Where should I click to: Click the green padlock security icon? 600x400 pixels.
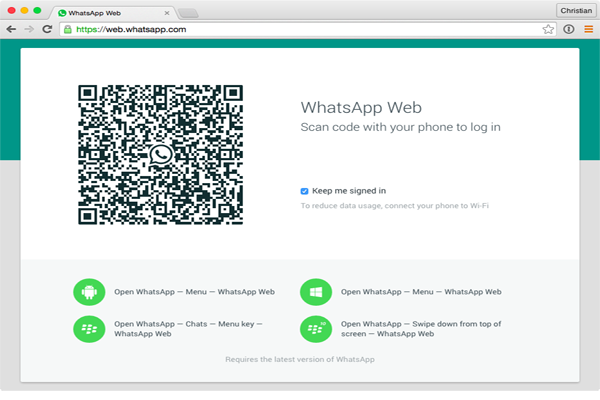pyautogui.click(x=68, y=29)
